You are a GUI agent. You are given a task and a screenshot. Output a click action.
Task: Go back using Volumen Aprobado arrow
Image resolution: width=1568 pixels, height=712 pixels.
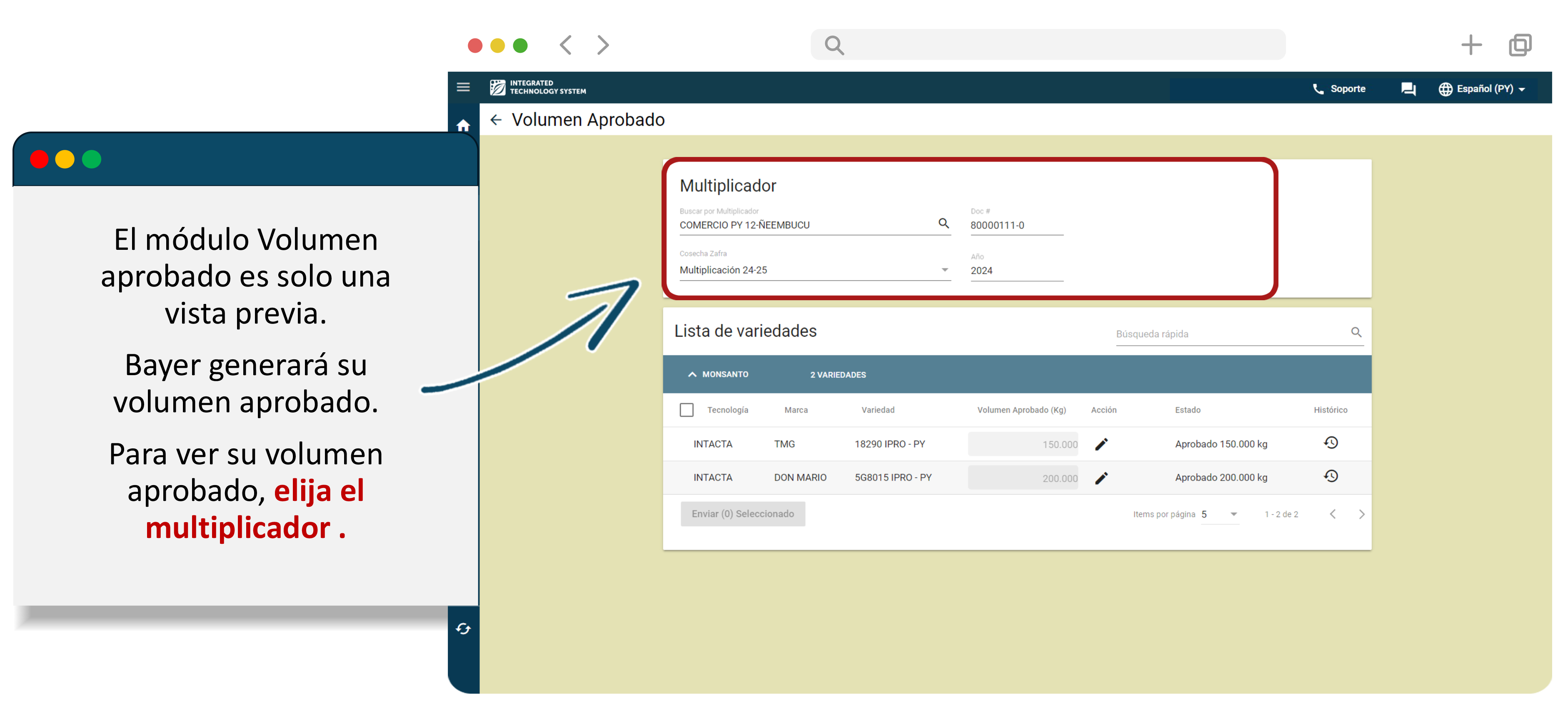(496, 120)
